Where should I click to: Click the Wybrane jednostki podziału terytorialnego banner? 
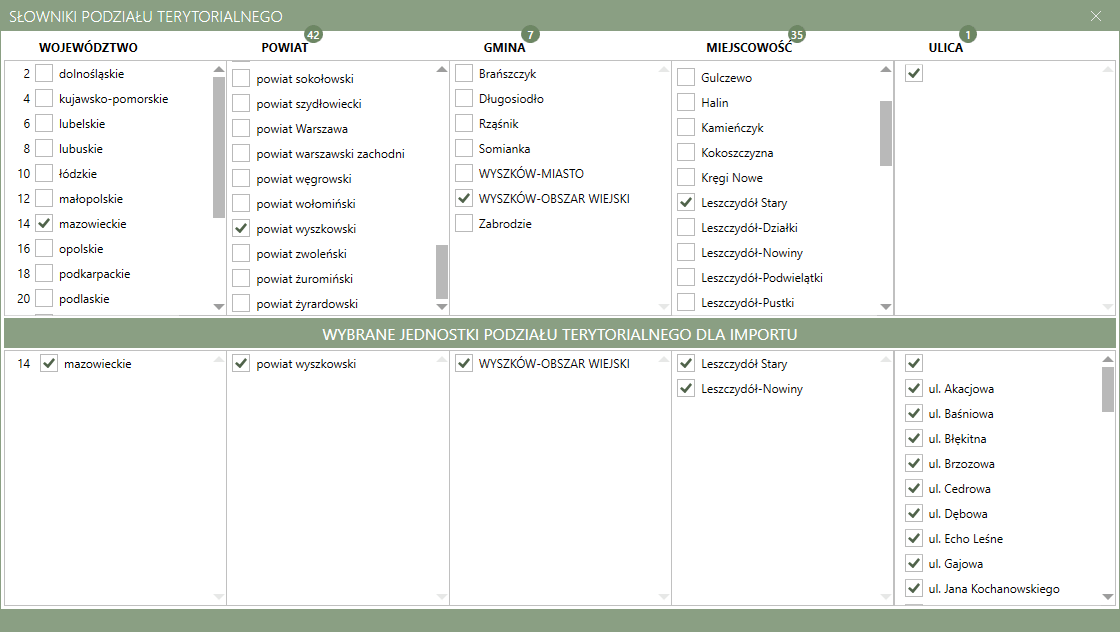559,333
